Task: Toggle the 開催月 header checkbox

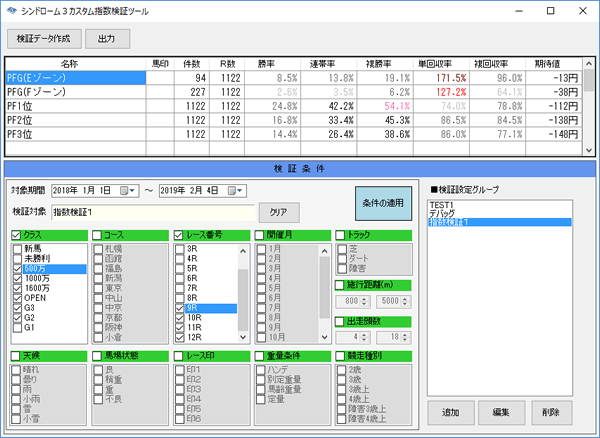Action: 259,235
